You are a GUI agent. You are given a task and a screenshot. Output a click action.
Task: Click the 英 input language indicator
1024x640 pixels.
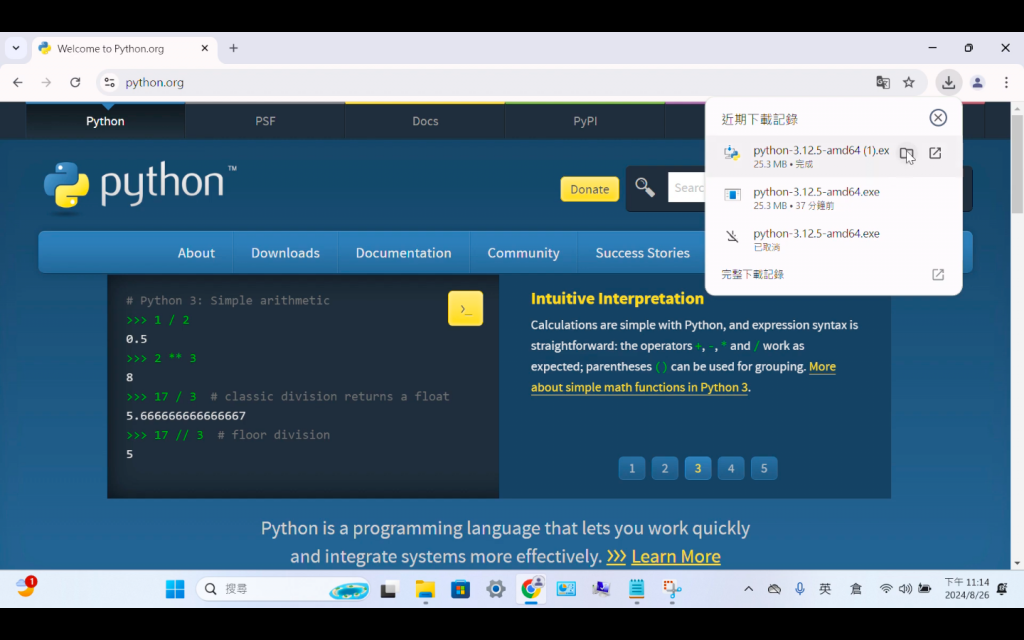[x=825, y=589]
